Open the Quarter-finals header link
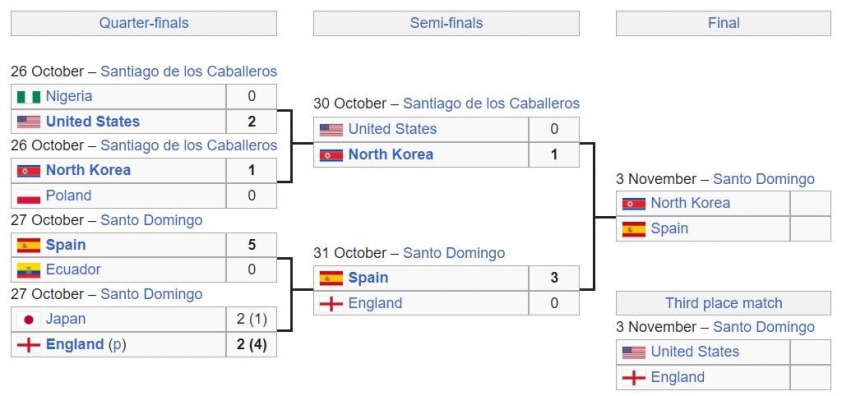The width and height of the screenshot is (842, 396). tap(144, 23)
